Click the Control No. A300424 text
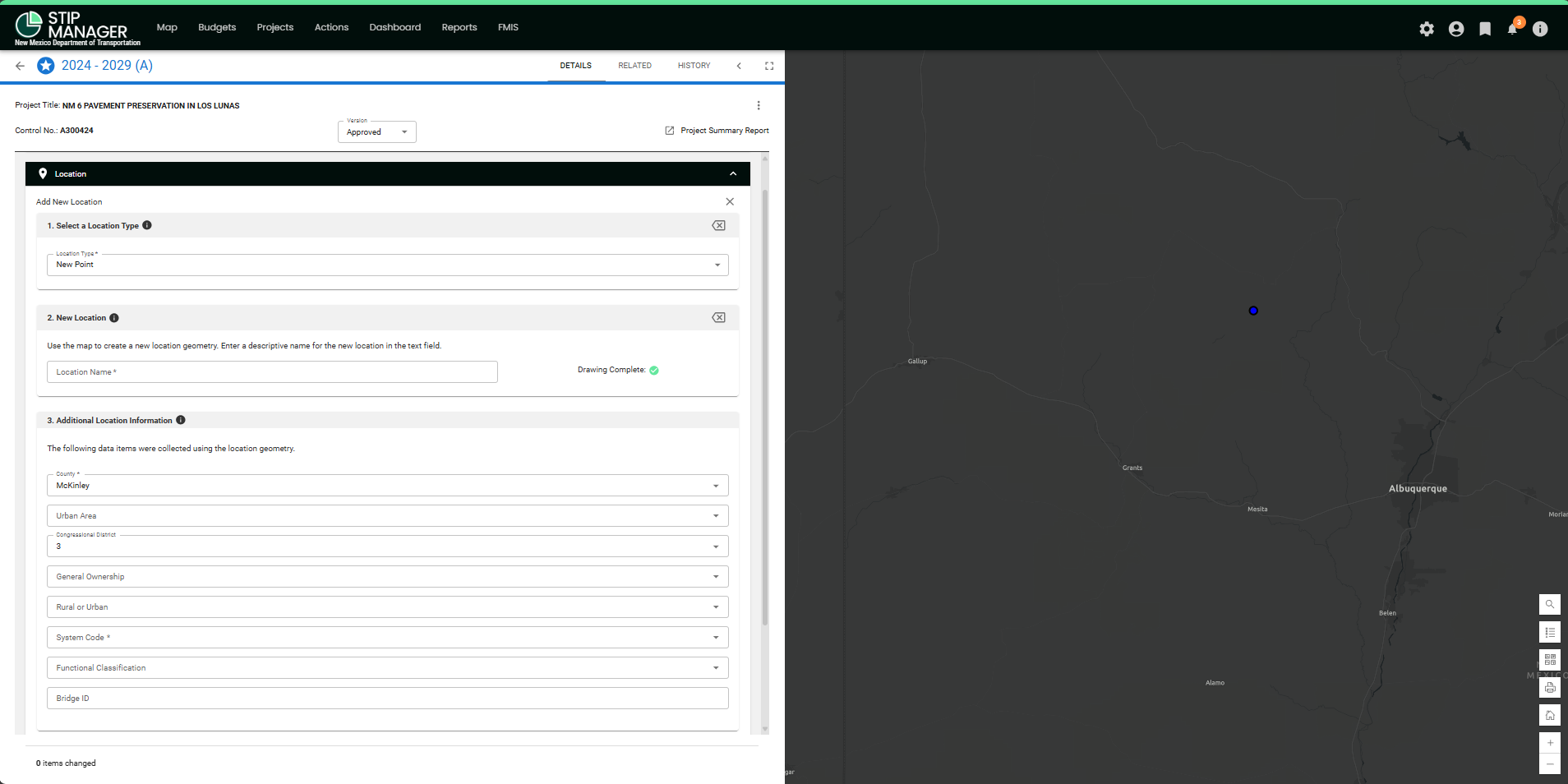Image resolution: width=1568 pixels, height=784 pixels. (x=54, y=131)
